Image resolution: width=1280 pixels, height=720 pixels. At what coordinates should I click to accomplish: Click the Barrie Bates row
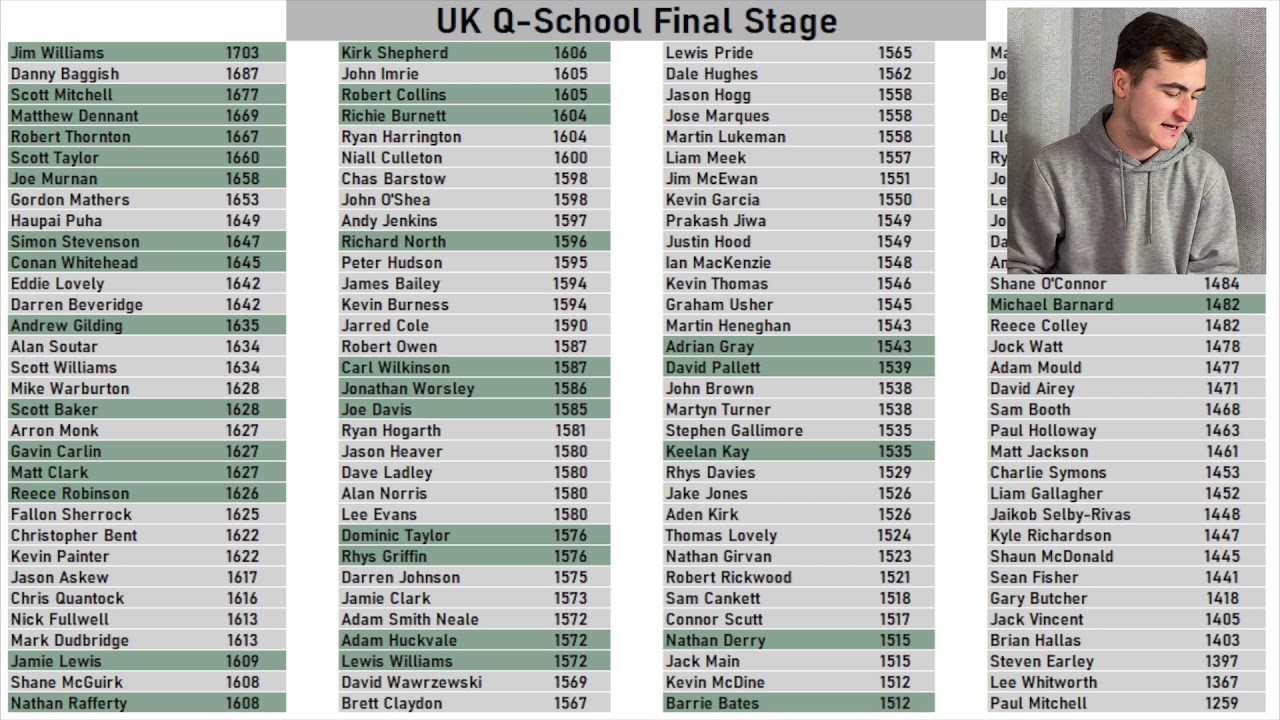[799, 703]
